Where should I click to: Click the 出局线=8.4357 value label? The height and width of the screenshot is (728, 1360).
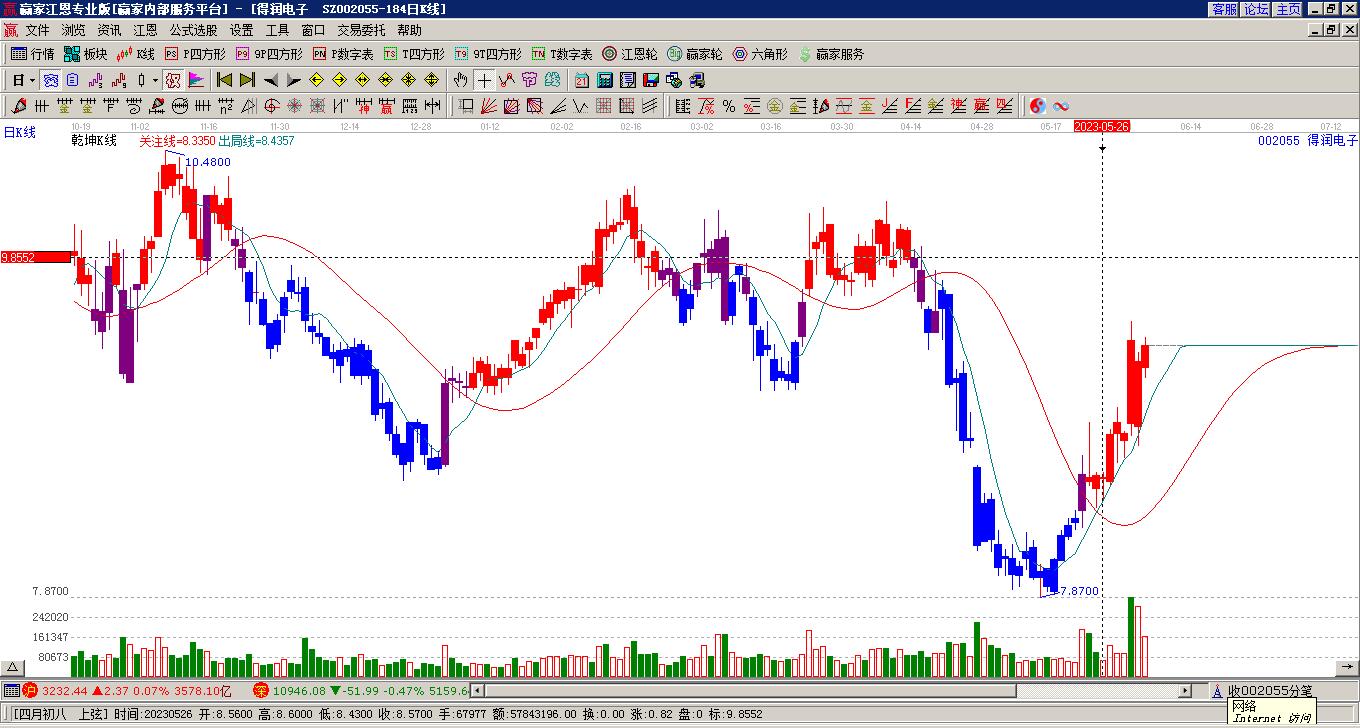click(x=257, y=141)
